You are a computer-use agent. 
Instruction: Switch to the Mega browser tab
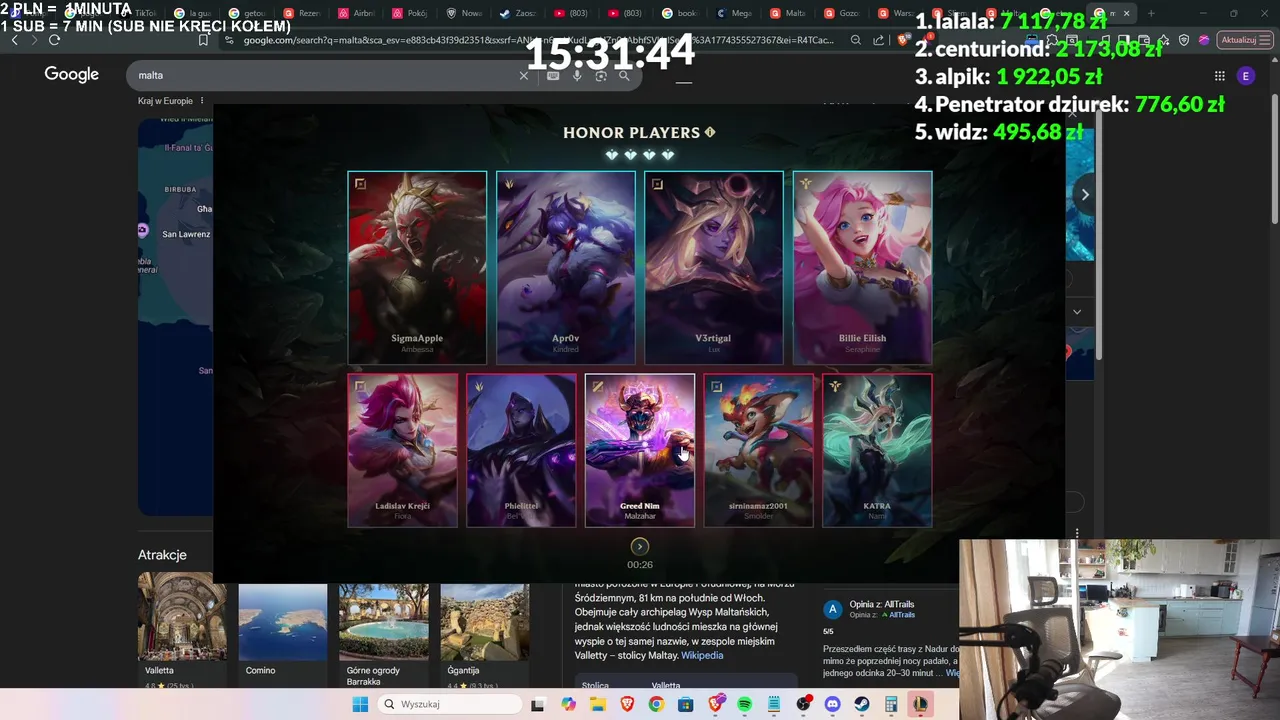735,14
